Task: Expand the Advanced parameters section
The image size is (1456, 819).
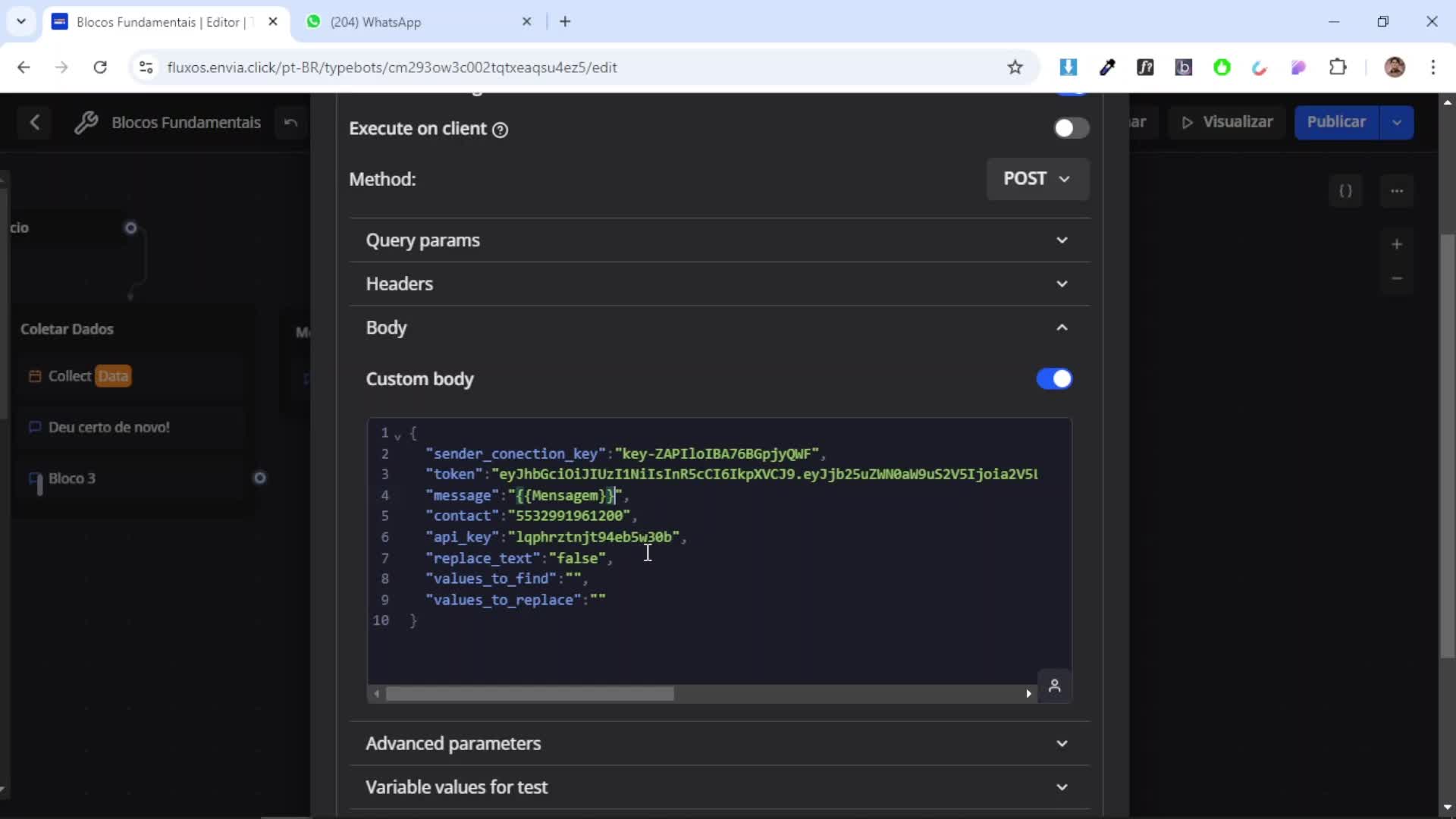Action: pyautogui.click(x=719, y=743)
